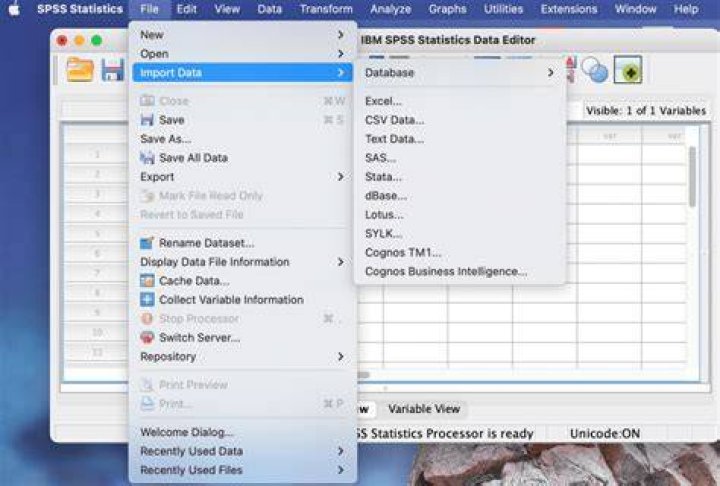Expand Recently Used Files submenu

point(242,470)
